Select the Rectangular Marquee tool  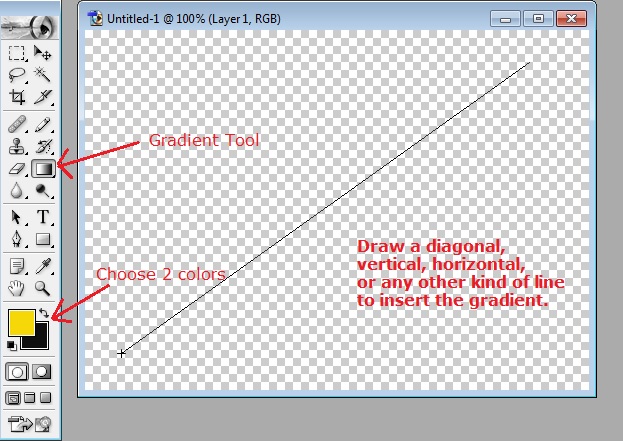17,52
